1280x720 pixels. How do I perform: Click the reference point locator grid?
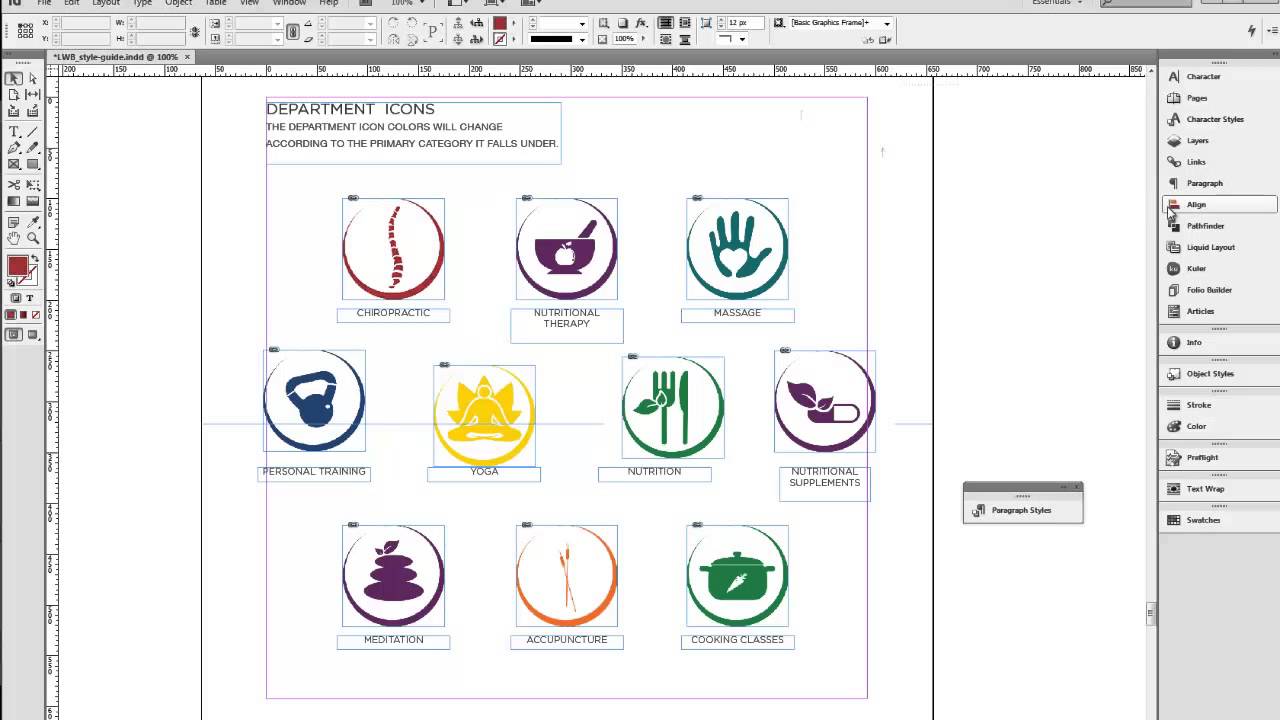click(25, 30)
